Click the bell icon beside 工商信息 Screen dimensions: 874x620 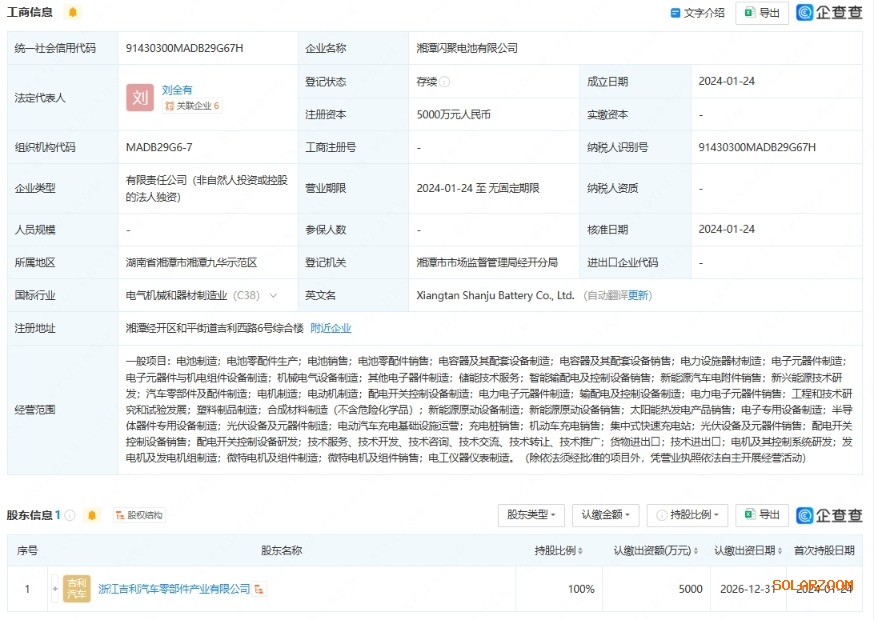point(72,12)
